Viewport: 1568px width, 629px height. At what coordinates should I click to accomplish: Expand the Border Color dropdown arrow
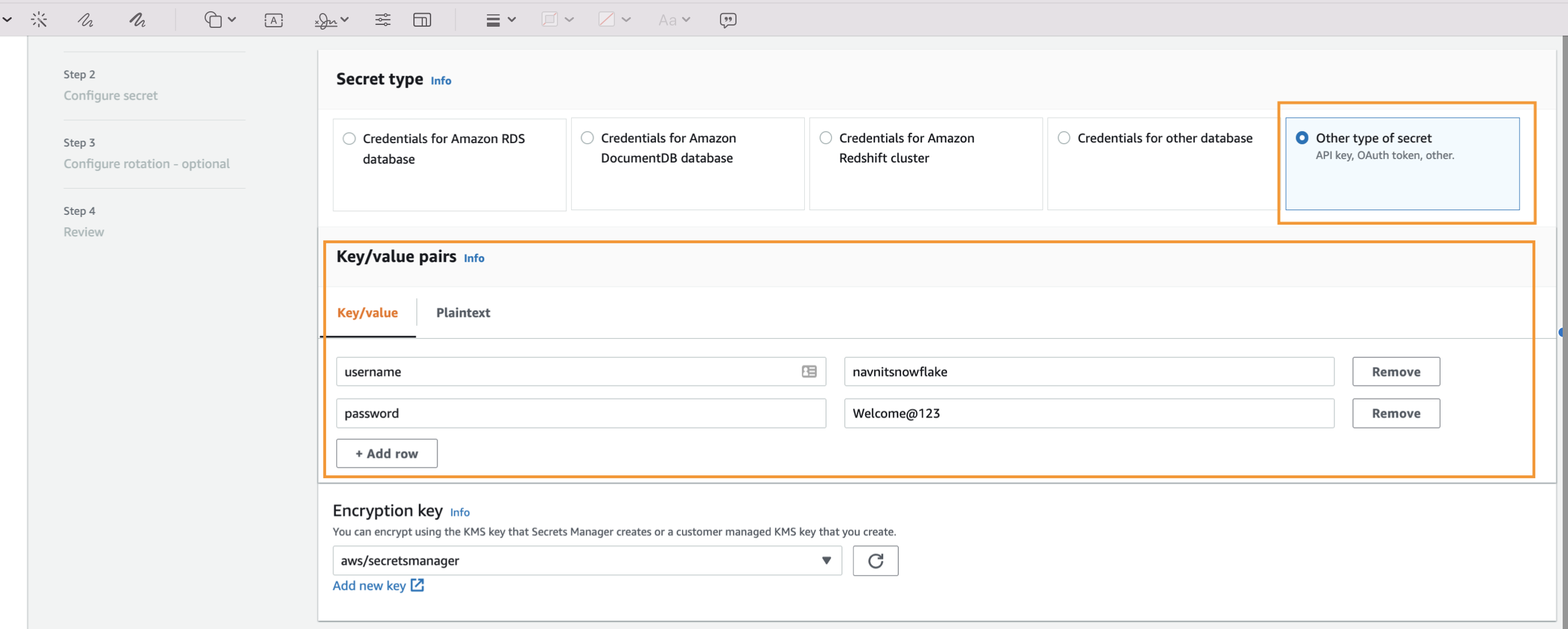[569, 20]
